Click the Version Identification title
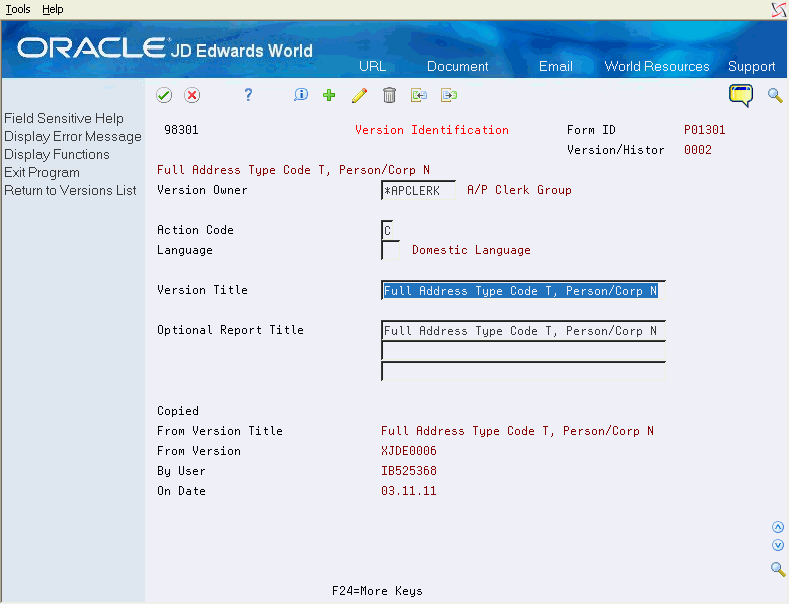This screenshot has width=789, height=604. [x=432, y=130]
